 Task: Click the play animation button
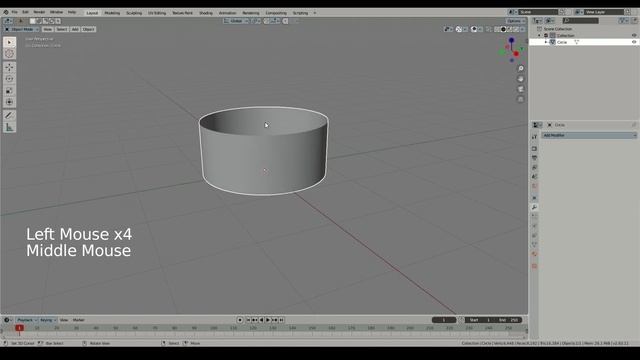pos(268,320)
